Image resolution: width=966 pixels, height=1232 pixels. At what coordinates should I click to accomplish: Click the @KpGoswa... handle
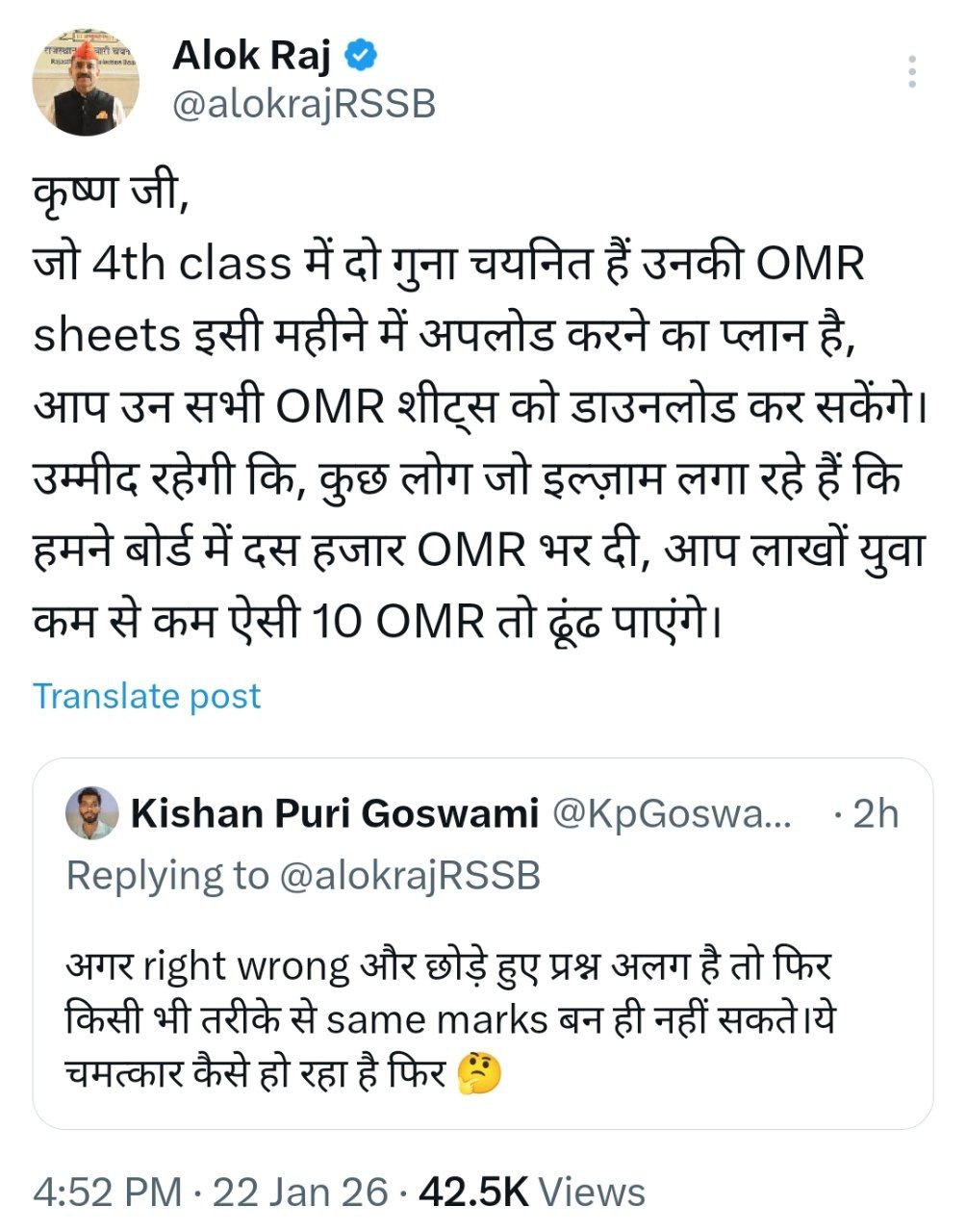[x=671, y=813]
